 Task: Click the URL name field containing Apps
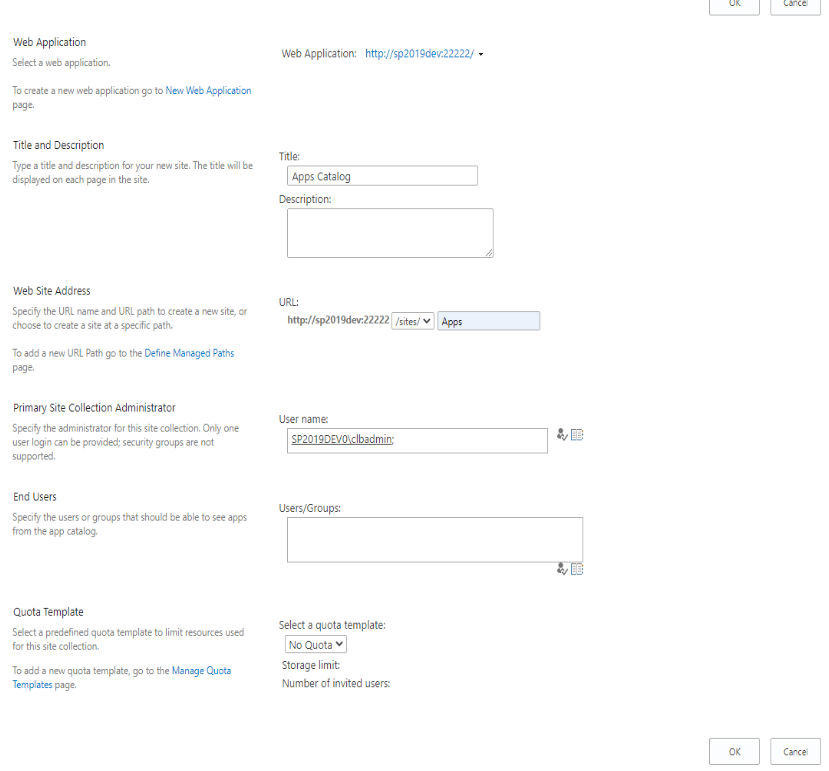[488, 321]
